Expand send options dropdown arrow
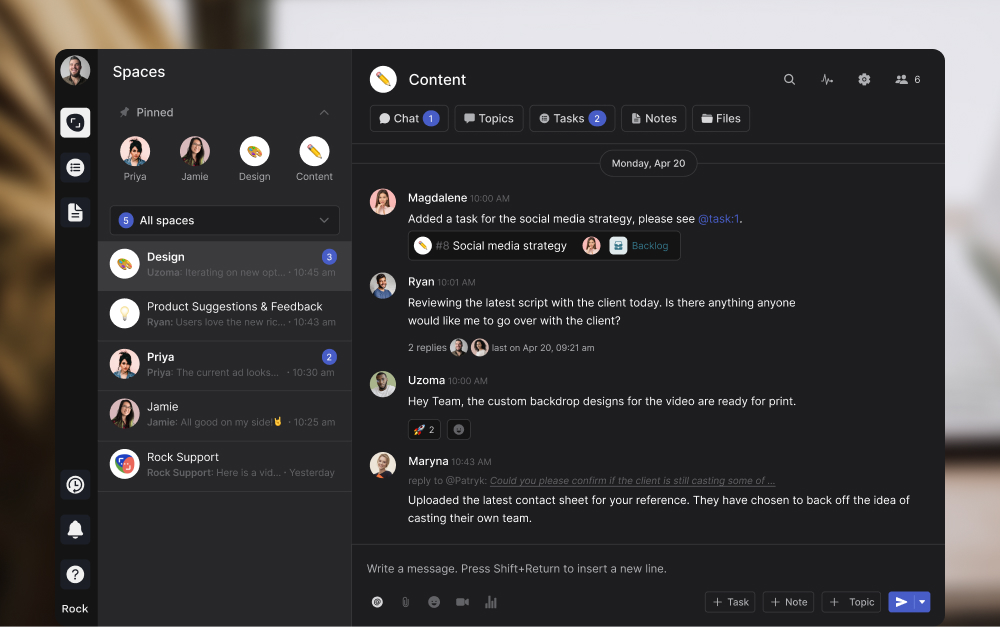This screenshot has width=1000, height=627. pos(923,602)
